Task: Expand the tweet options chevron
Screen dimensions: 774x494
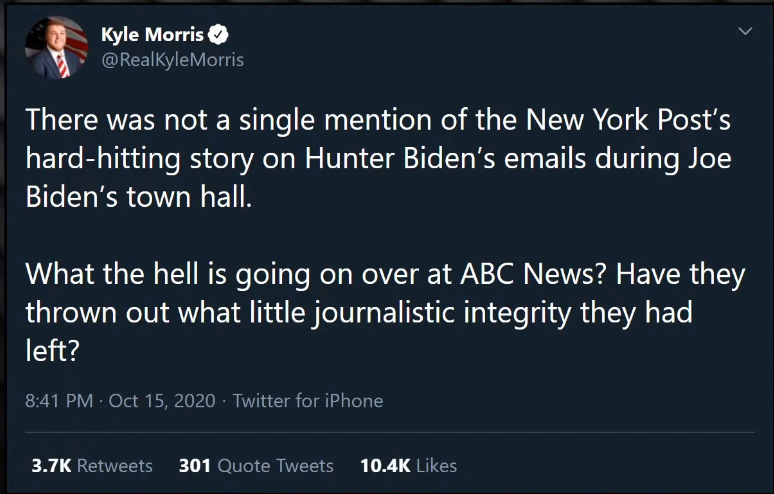Action: (x=743, y=32)
